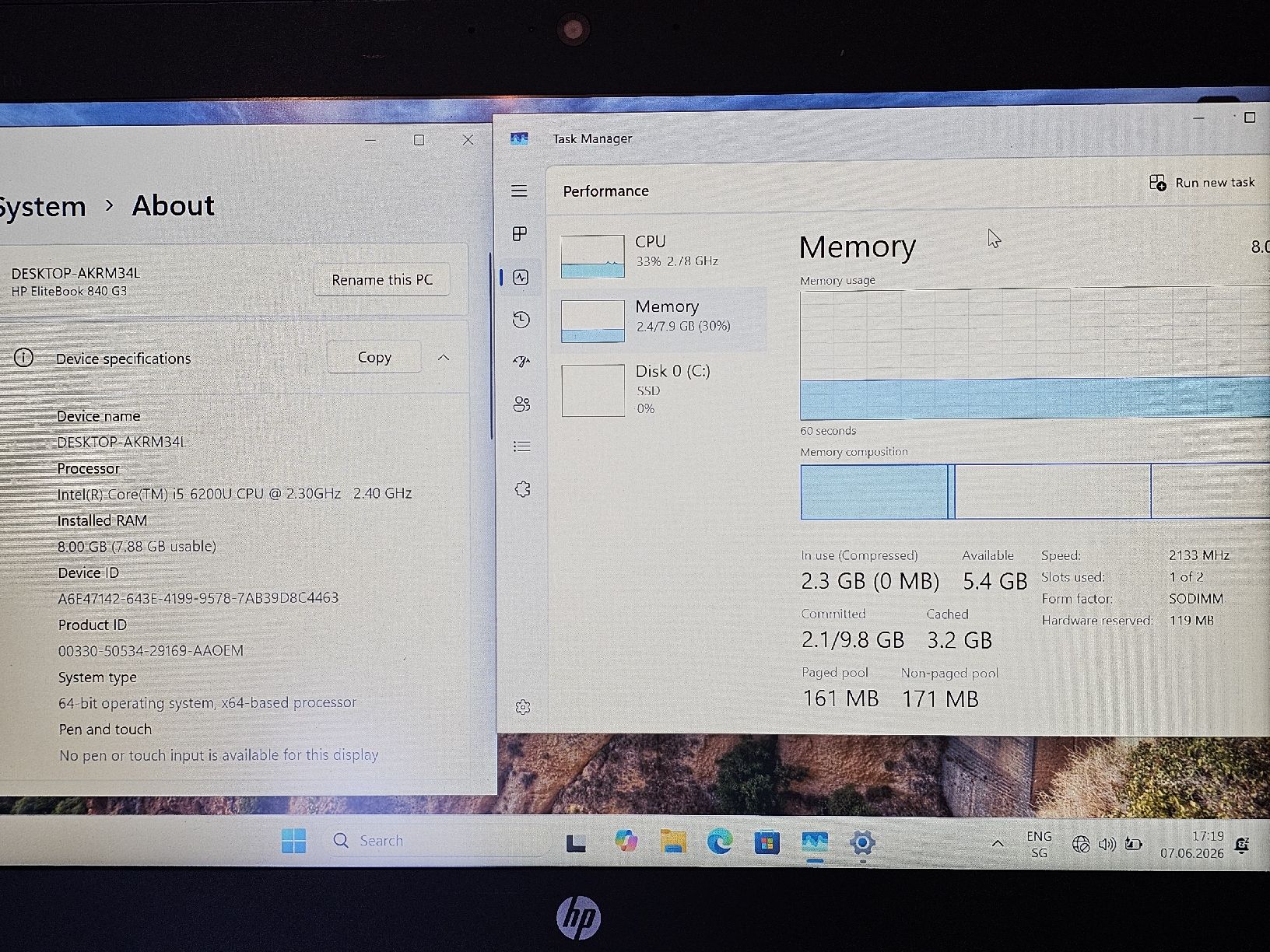1270x952 pixels.
Task: Select the CPU performance graph item
Action: tap(662, 254)
